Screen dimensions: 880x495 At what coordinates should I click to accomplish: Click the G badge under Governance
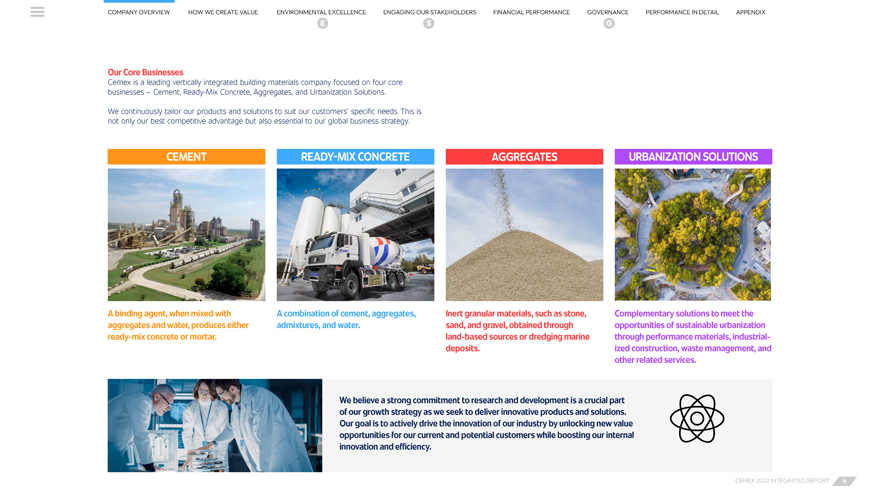609,23
